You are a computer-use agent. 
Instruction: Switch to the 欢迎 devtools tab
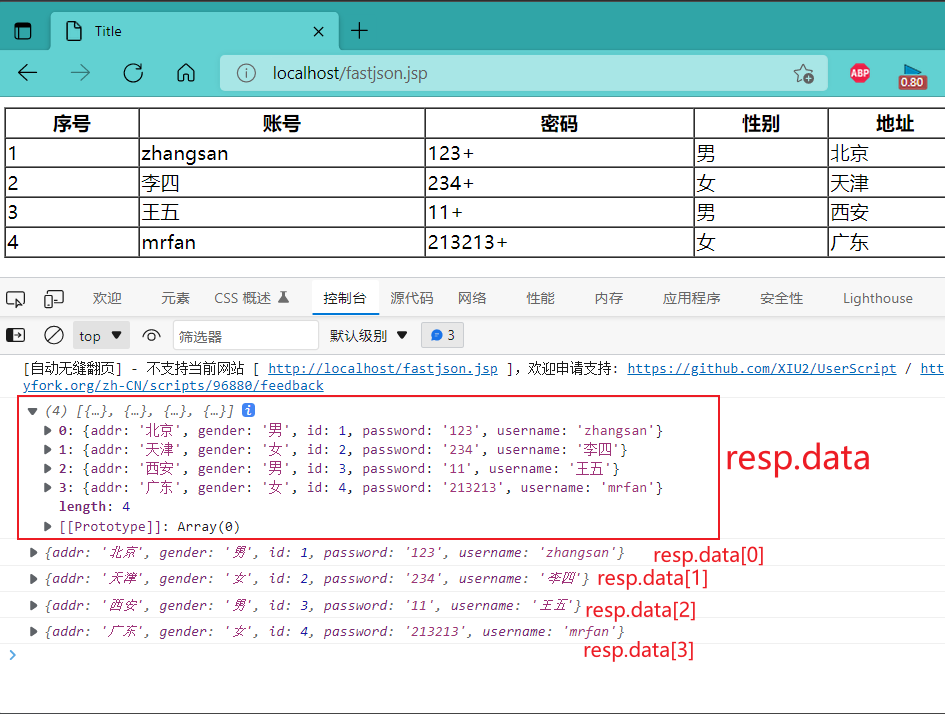pos(107,298)
